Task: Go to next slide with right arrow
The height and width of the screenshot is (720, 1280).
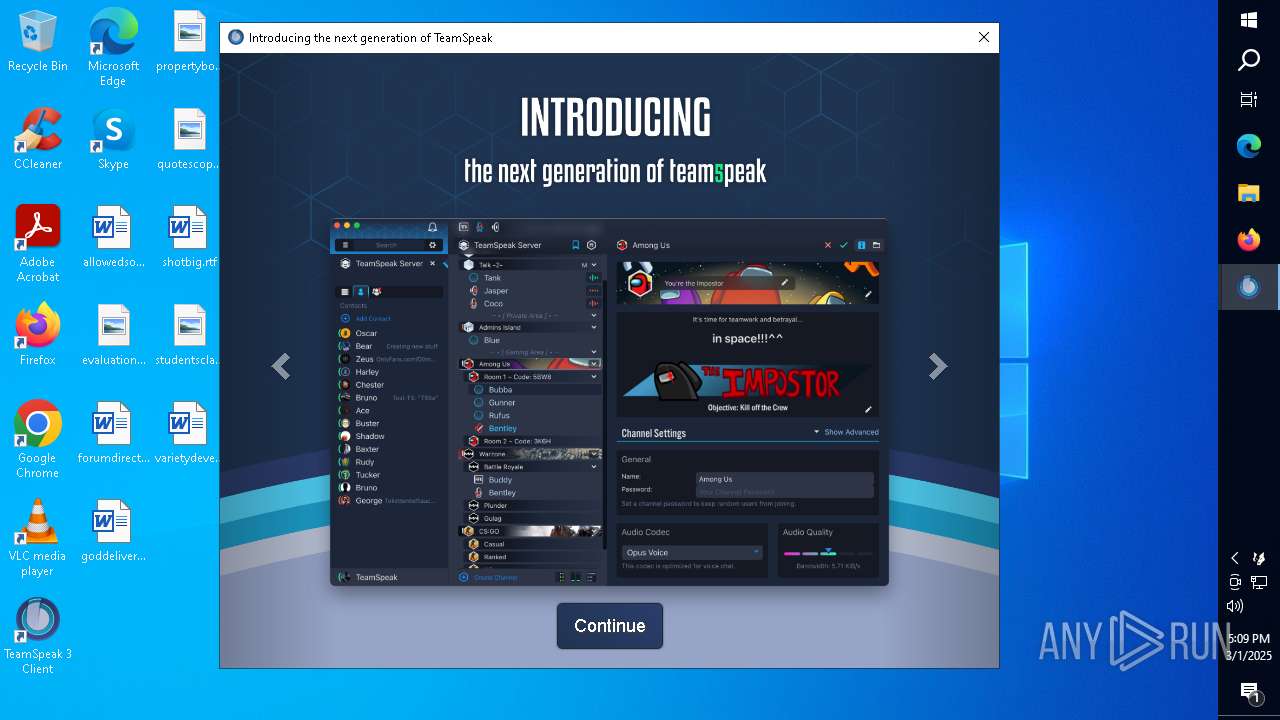Action: pyautogui.click(x=937, y=367)
